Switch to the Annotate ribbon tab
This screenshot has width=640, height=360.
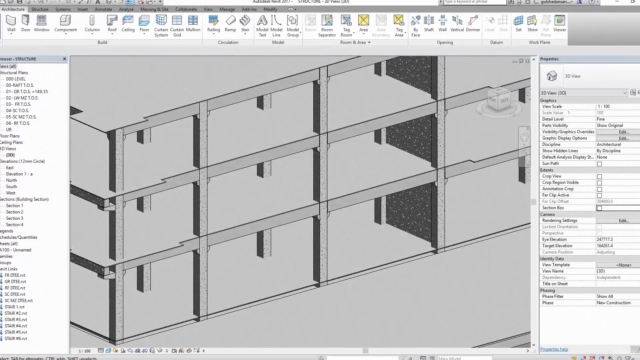click(x=103, y=9)
